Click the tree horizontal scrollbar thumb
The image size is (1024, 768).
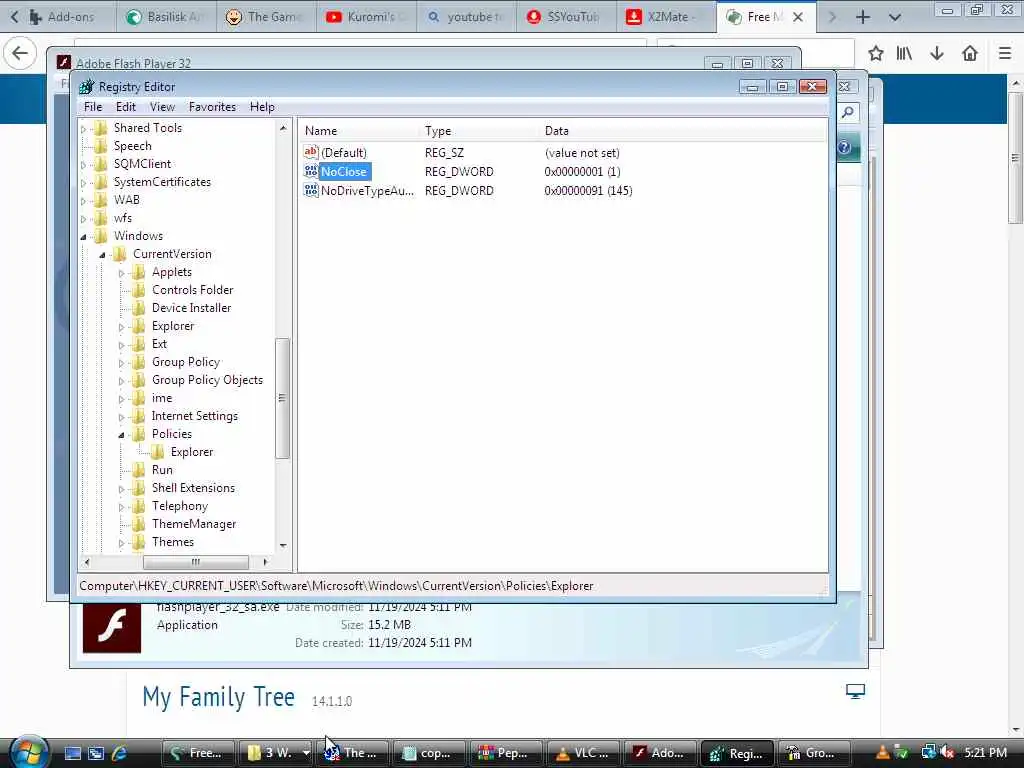pyautogui.click(x=196, y=562)
